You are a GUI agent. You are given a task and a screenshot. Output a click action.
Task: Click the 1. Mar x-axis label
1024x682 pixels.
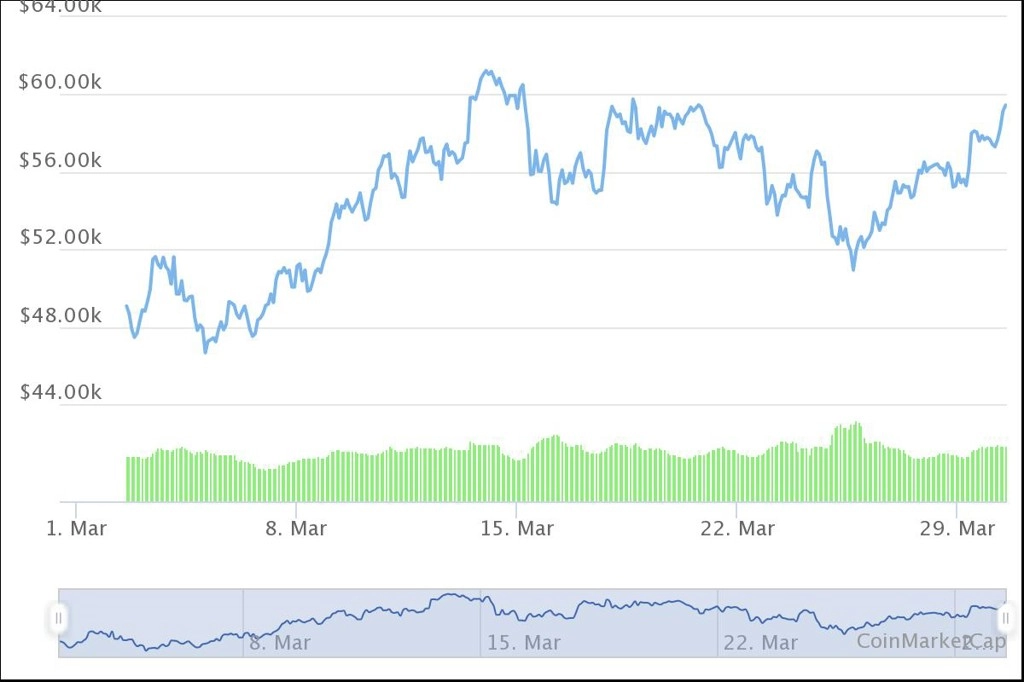click(x=76, y=528)
